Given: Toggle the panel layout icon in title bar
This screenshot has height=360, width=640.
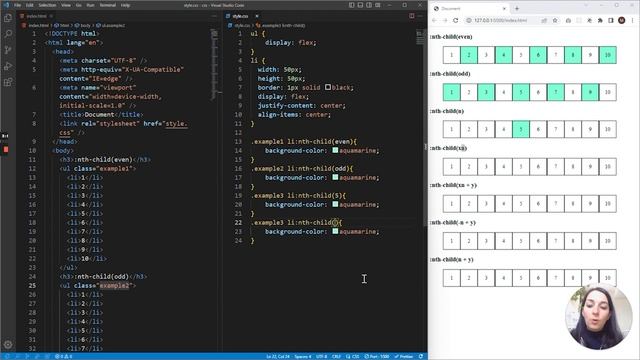Looking at the screenshot, I should point(360,5).
